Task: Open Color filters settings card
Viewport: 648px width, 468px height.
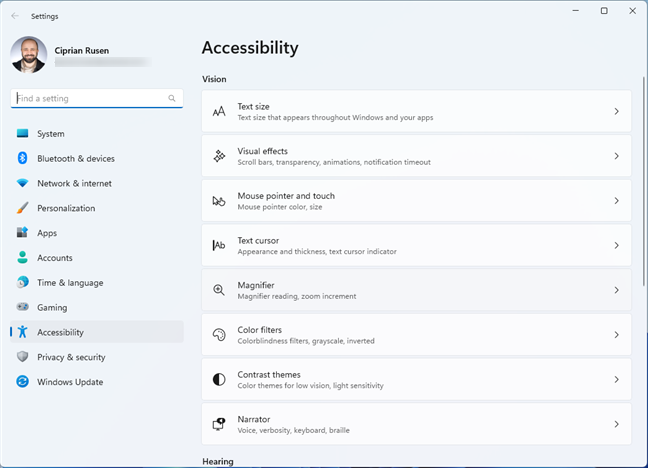Action: 416,334
